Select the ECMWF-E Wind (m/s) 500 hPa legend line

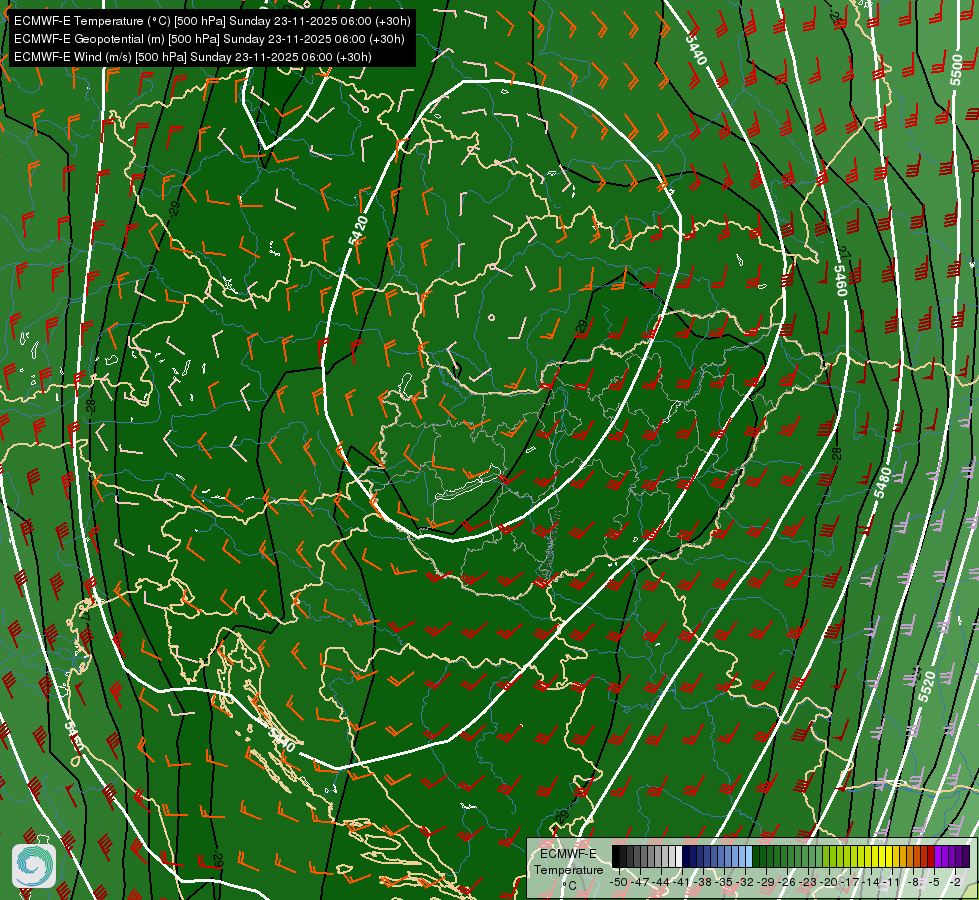(193, 57)
